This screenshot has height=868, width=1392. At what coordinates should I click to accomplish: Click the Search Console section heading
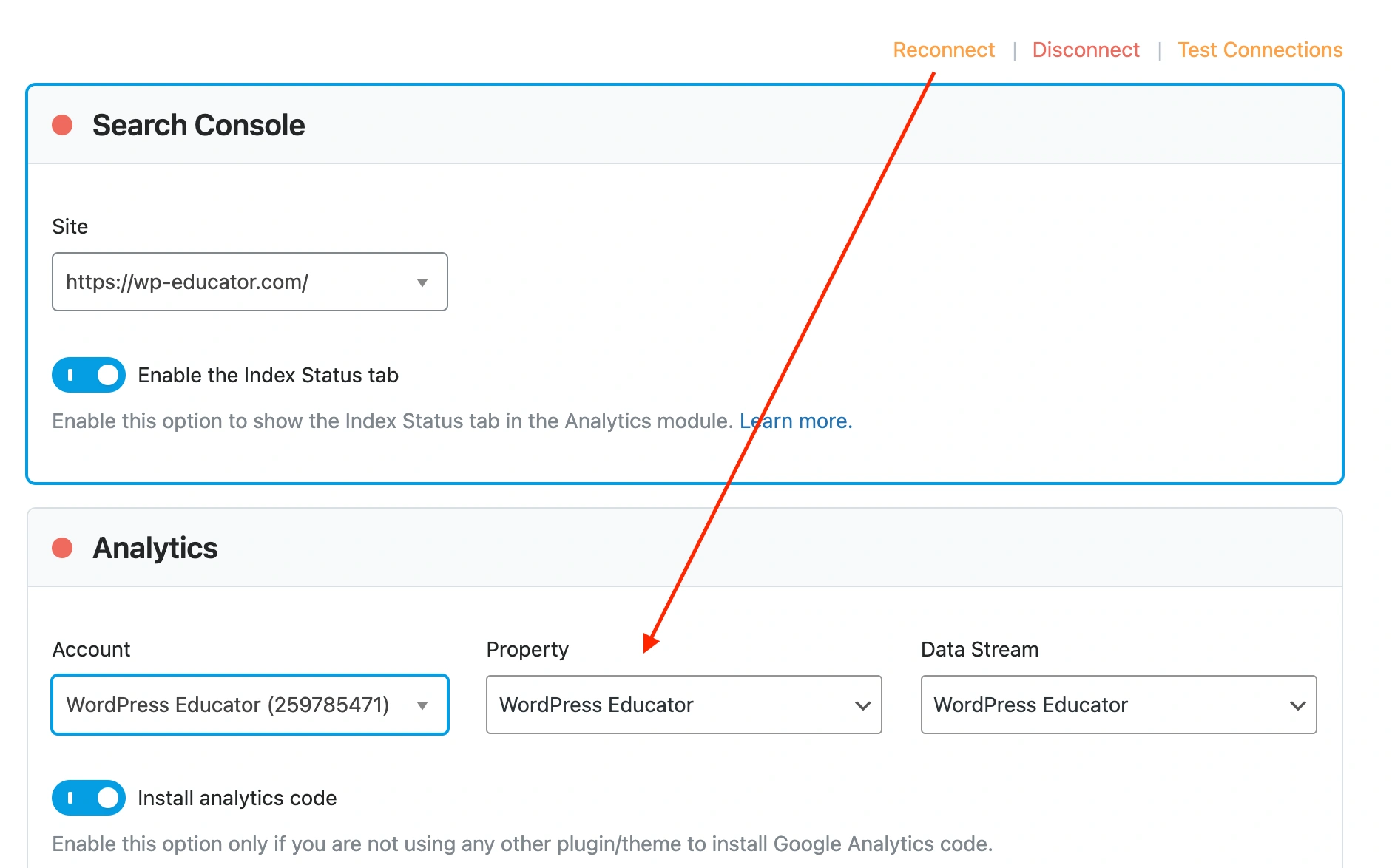[198, 125]
